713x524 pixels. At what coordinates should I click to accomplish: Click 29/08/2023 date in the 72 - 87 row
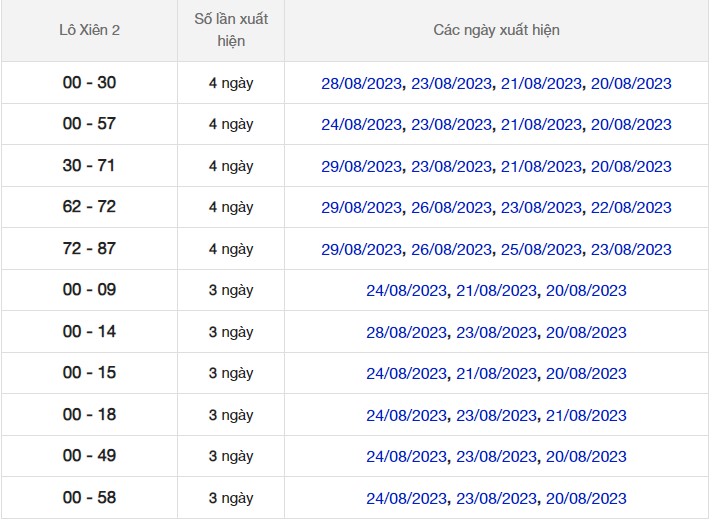click(361, 249)
